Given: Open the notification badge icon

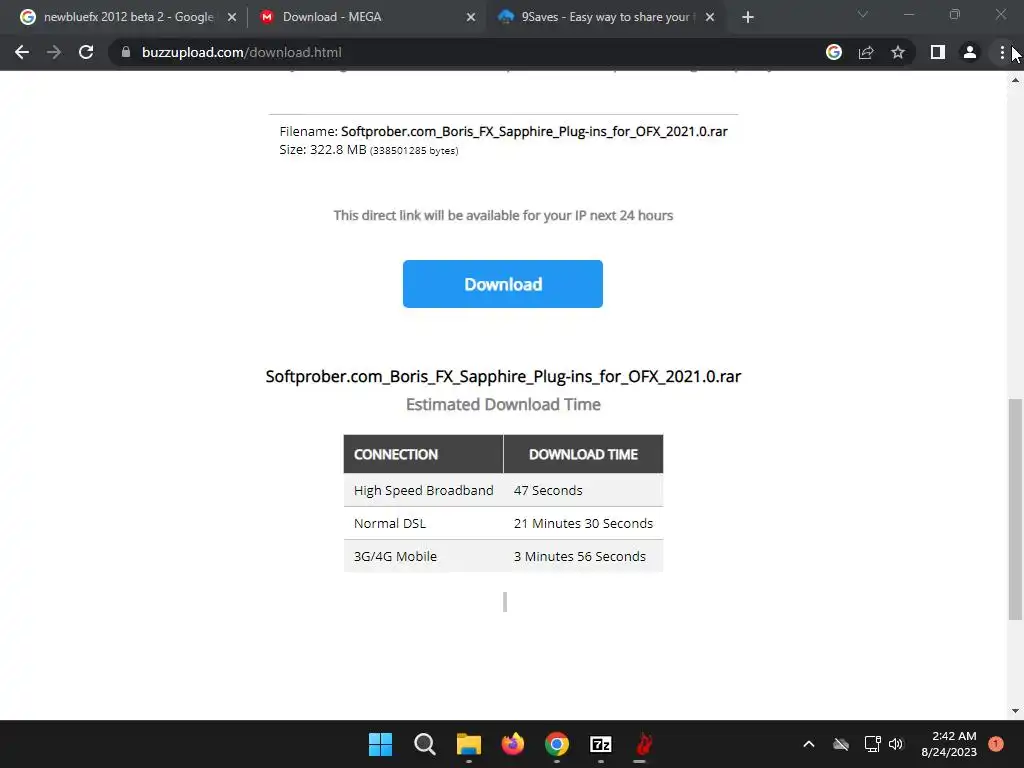Looking at the screenshot, I should click(996, 744).
